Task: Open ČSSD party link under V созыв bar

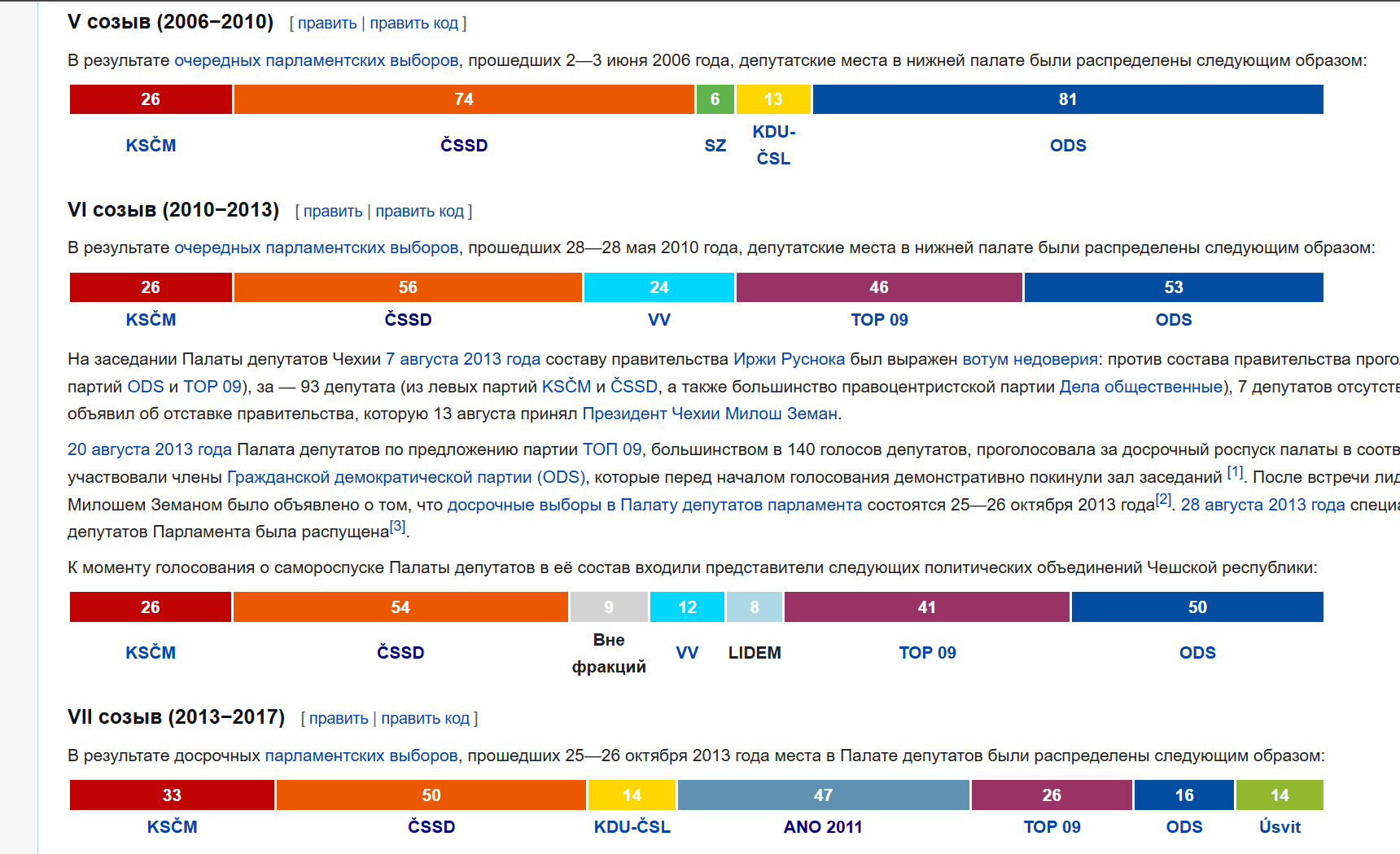Action: pos(464,146)
